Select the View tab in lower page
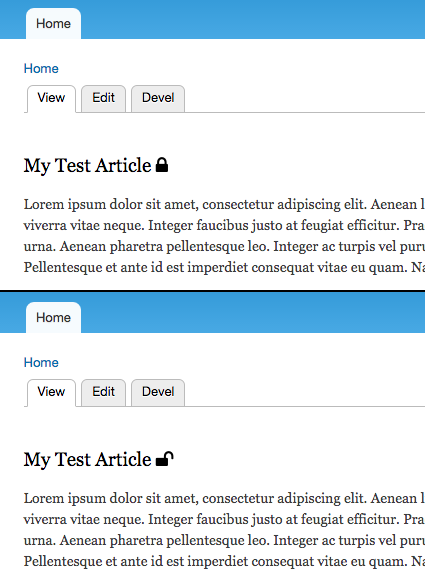 [51, 392]
